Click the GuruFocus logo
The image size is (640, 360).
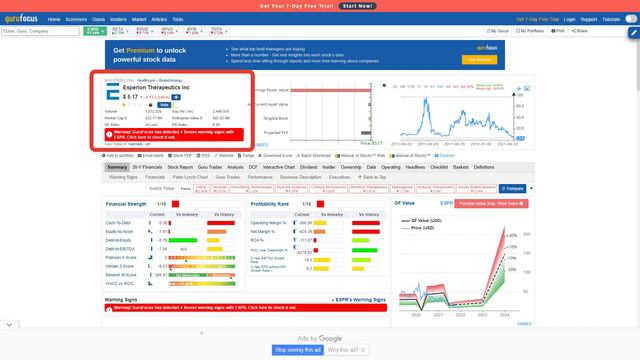click(x=21, y=19)
